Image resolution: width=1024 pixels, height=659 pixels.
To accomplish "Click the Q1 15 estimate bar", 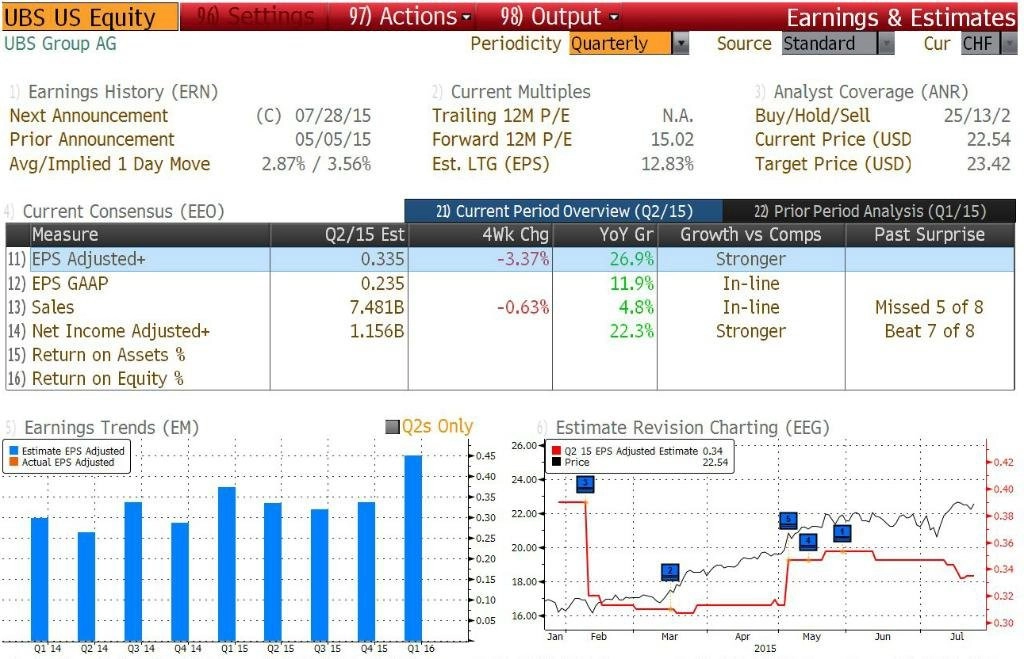I will [227, 564].
